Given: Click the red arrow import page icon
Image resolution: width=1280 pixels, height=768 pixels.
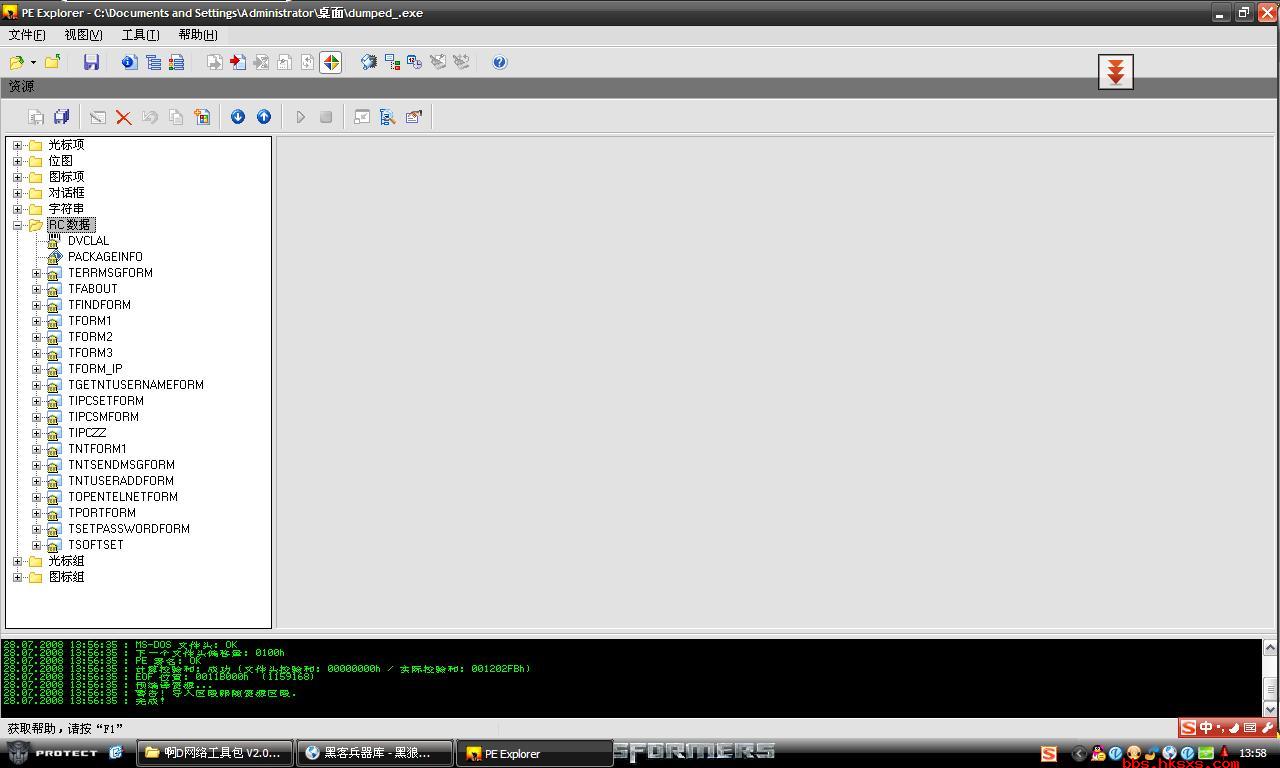Looking at the screenshot, I should (x=238, y=62).
